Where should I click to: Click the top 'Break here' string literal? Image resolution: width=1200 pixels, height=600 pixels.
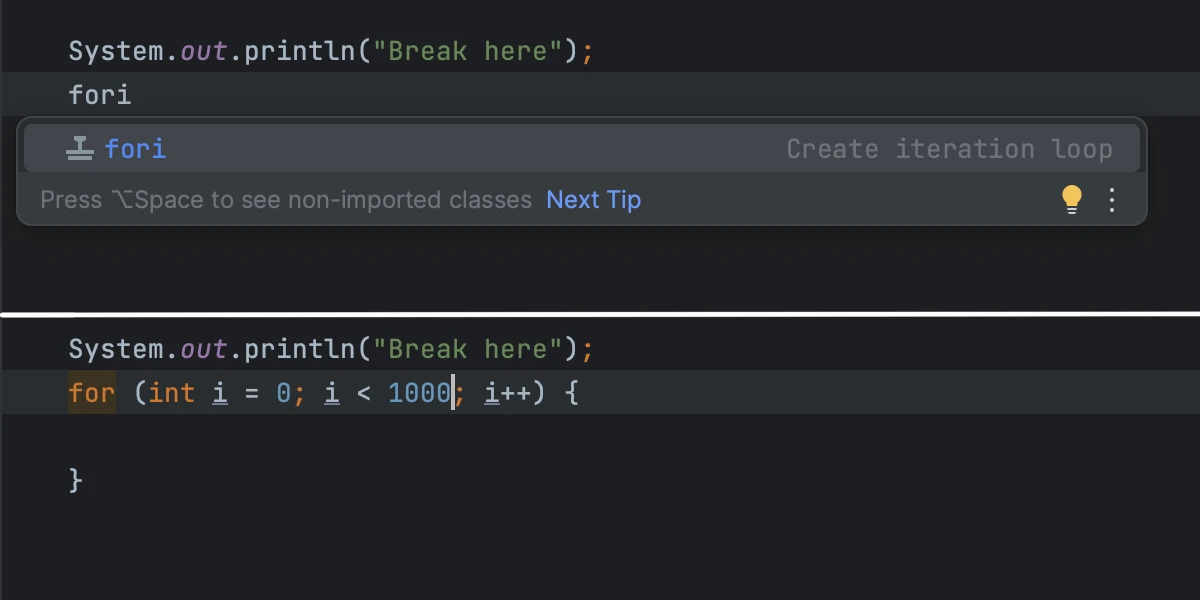tap(467, 51)
